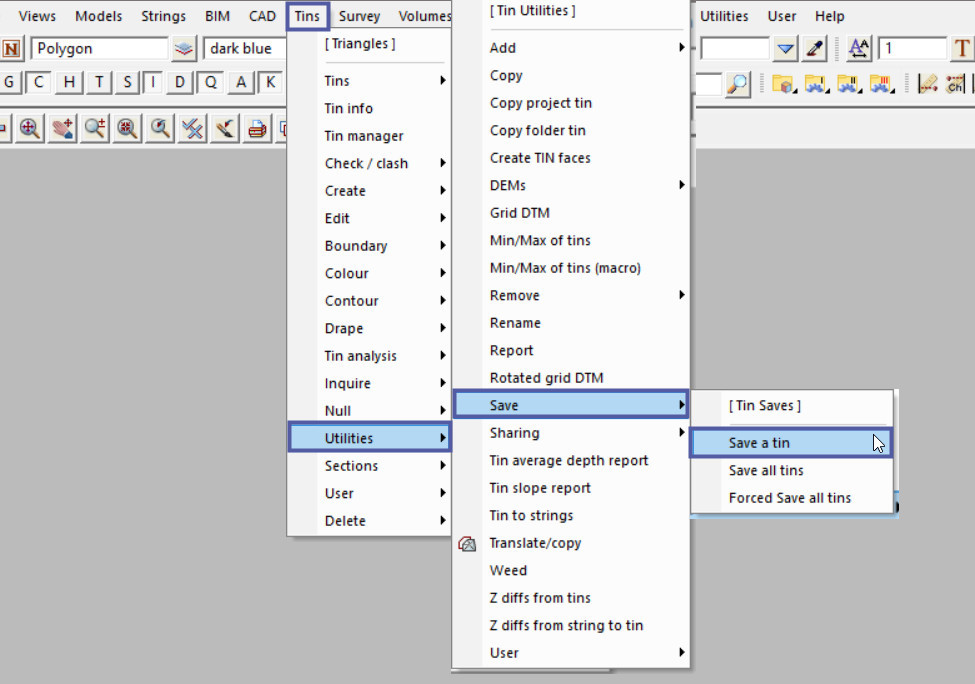Click the print plot icon

(x=258, y=128)
